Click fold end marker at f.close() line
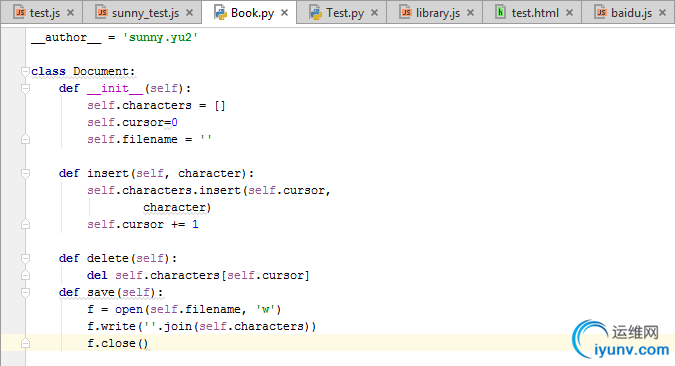The height and width of the screenshot is (366, 675). tap(25, 343)
